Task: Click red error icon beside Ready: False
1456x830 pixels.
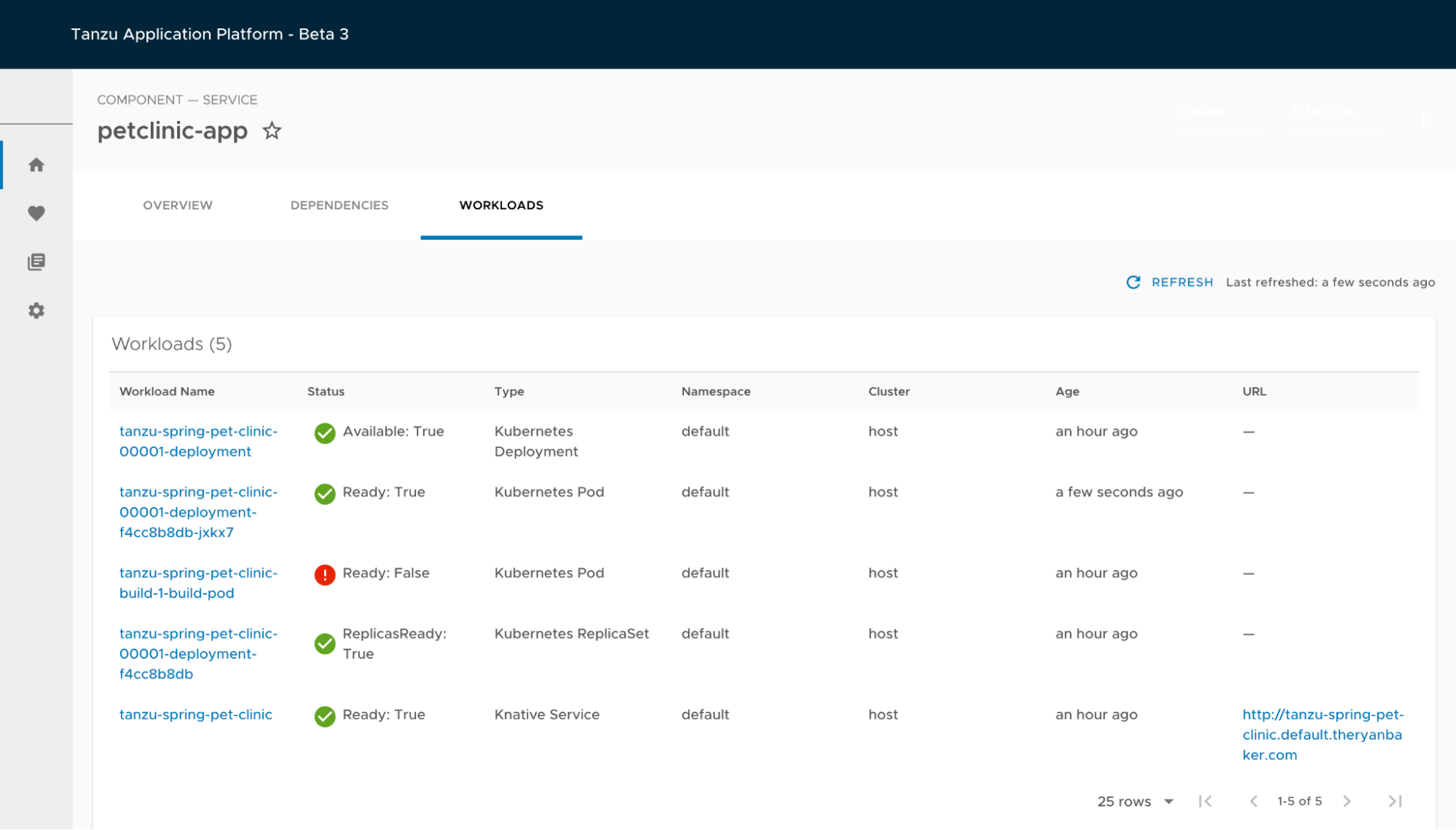Action: pyautogui.click(x=325, y=575)
